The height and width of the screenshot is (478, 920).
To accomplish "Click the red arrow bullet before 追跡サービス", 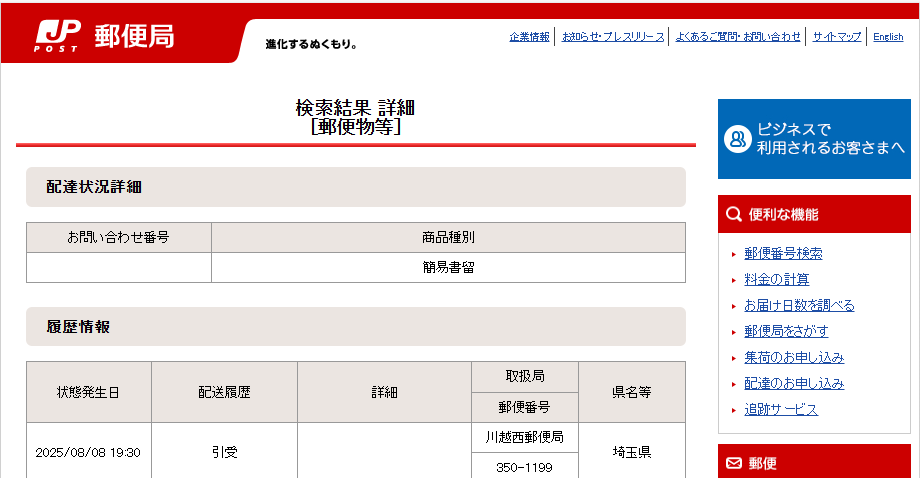I will tap(734, 410).
